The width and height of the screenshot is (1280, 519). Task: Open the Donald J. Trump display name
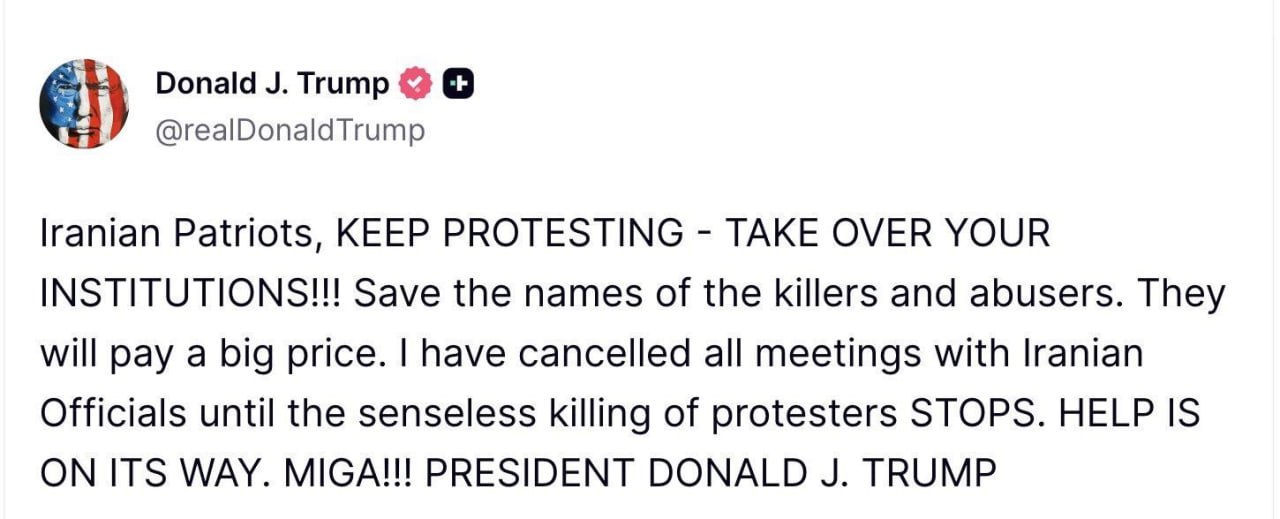(x=272, y=85)
